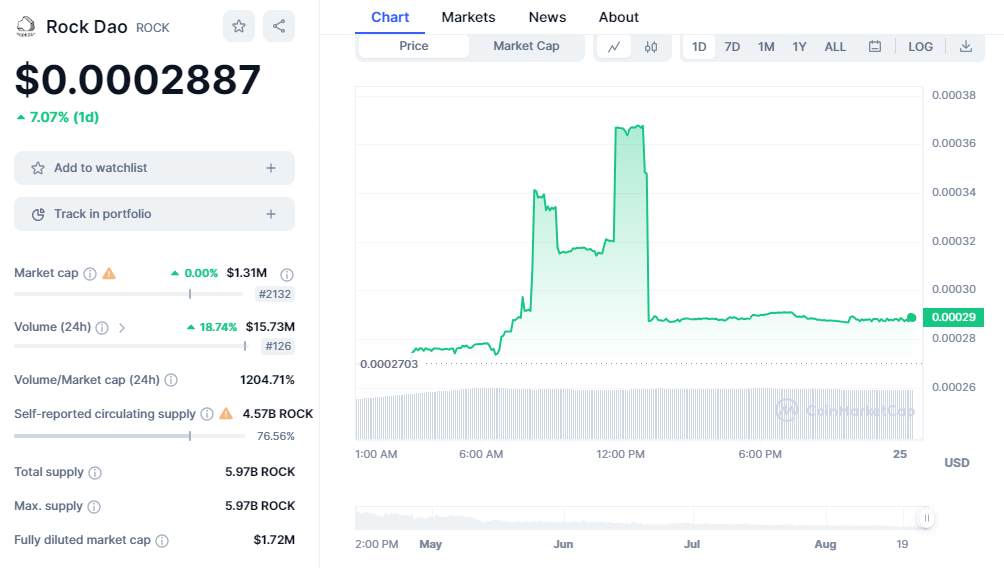
Task: Click the #126 volume rank badge
Action: click(x=279, y=346)
